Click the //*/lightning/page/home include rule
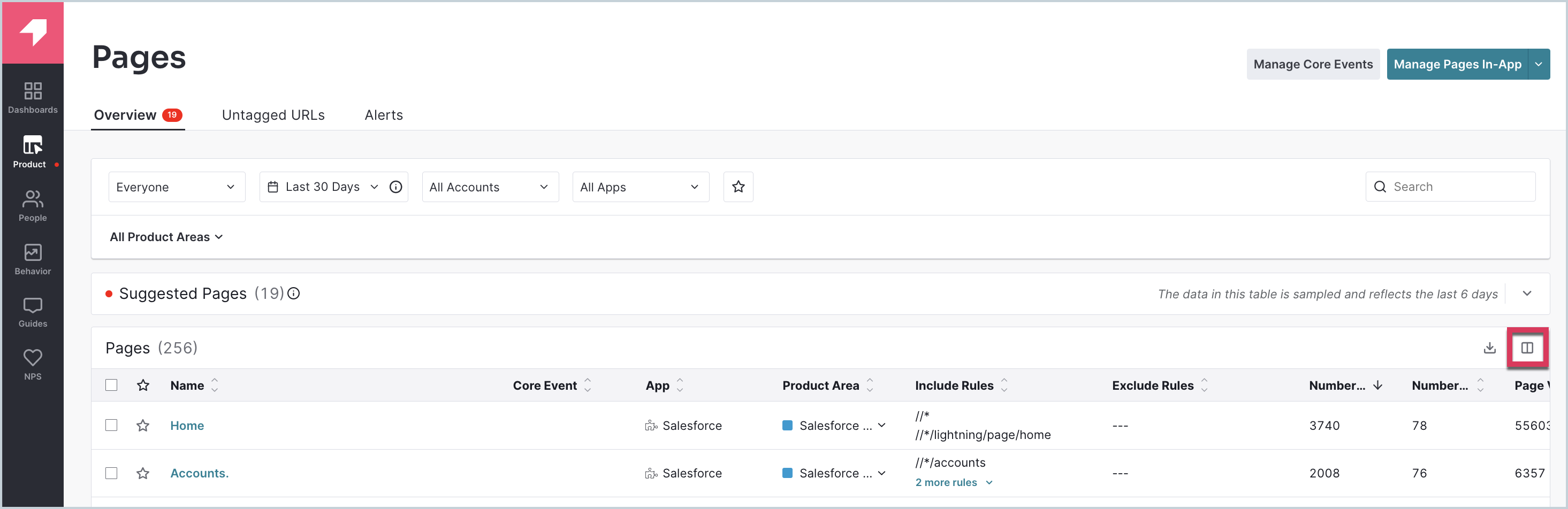1568x509 pixels. tap(983, 435)
